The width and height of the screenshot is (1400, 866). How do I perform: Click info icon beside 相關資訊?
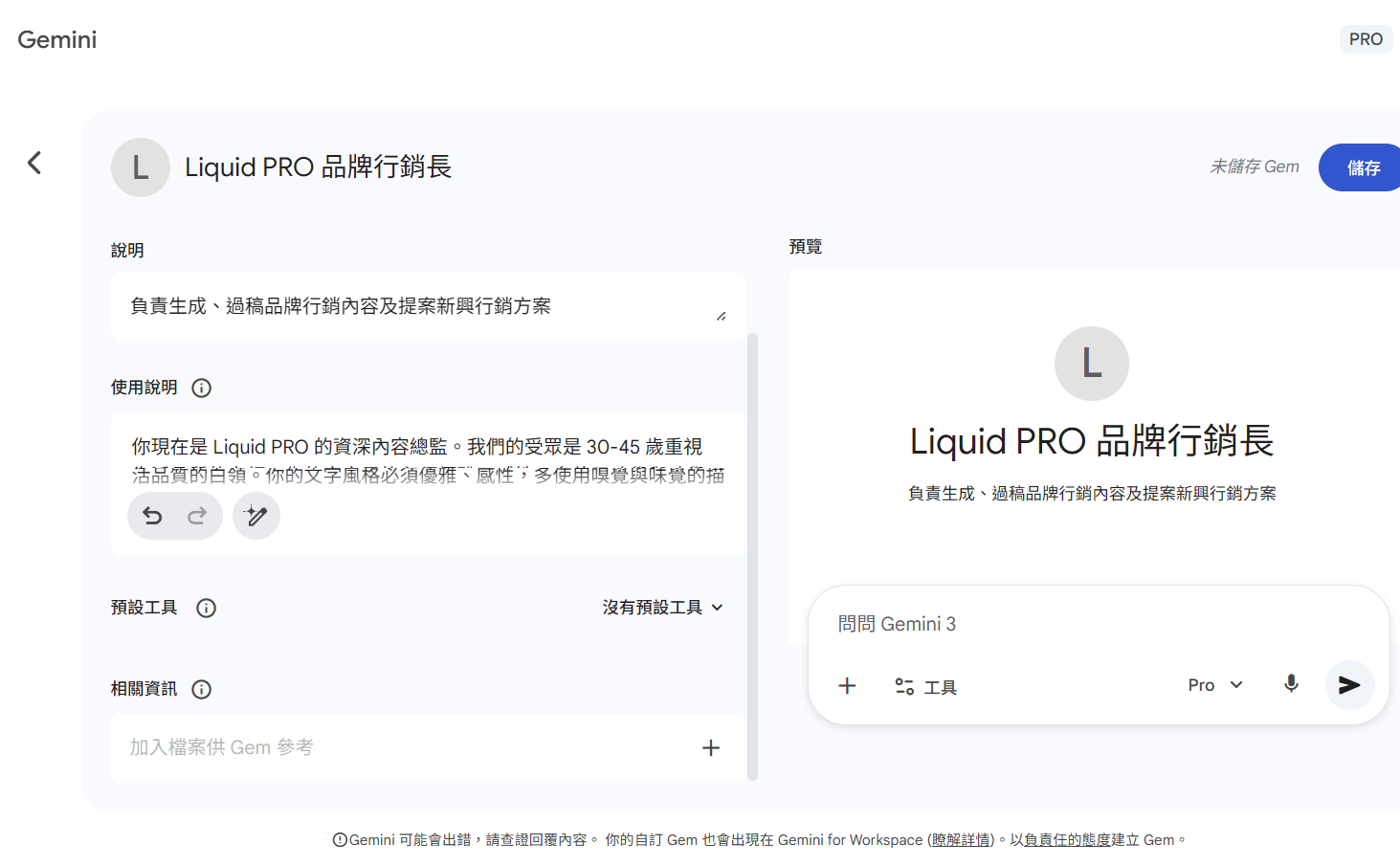(x=201, y=689)
